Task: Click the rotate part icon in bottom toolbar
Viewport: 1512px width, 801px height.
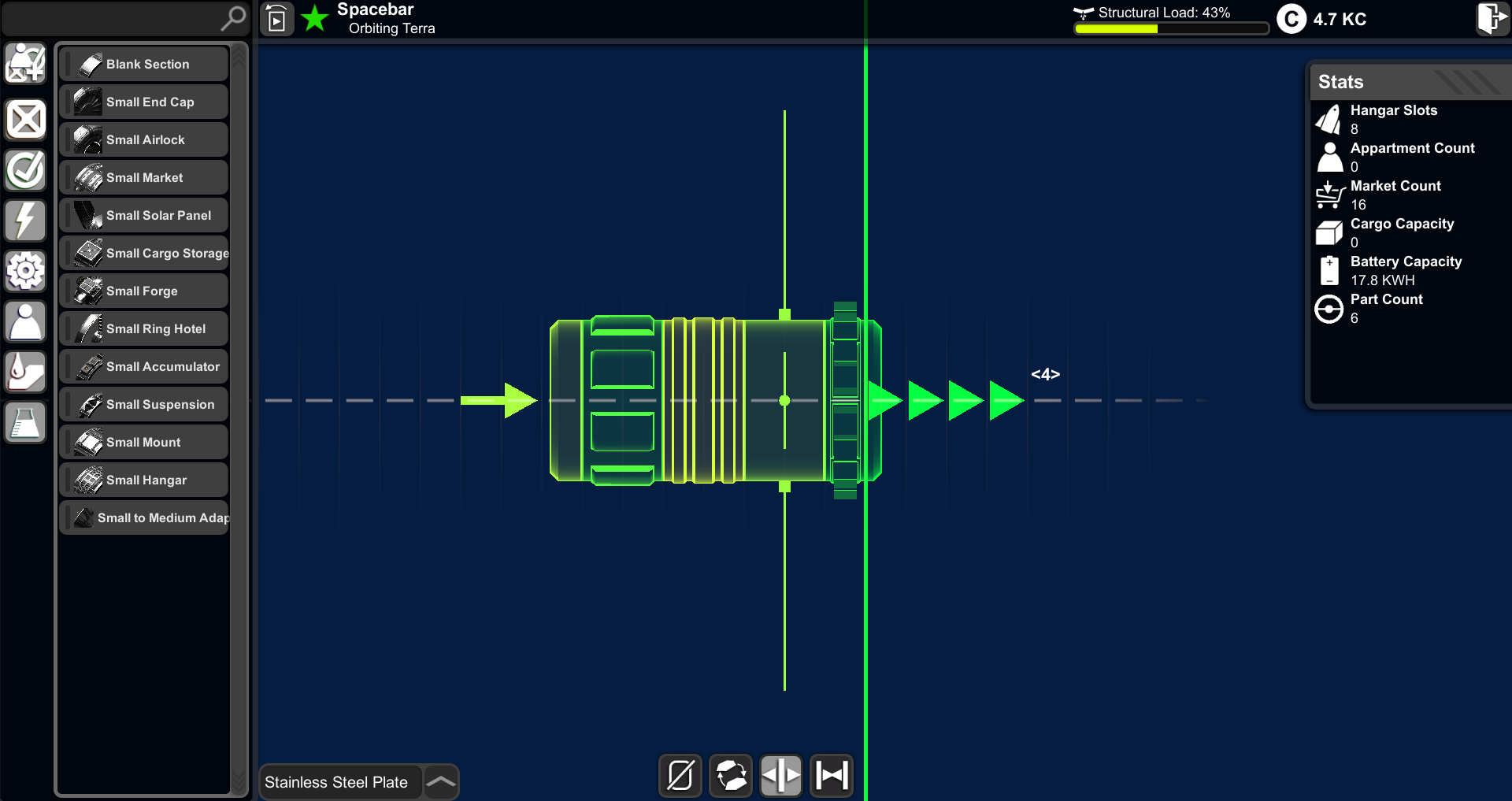Action: (x=731, y=776)
